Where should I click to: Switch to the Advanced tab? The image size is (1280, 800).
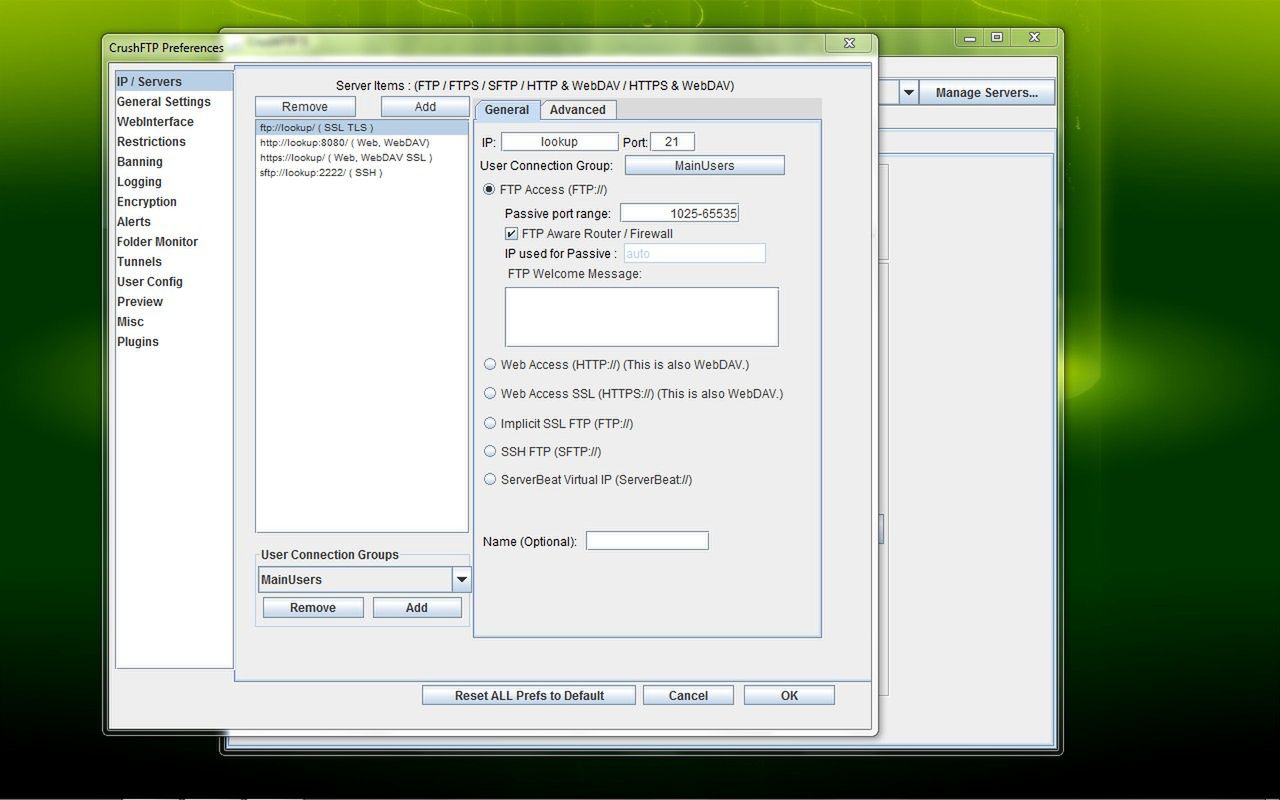(x=578, y=110)
